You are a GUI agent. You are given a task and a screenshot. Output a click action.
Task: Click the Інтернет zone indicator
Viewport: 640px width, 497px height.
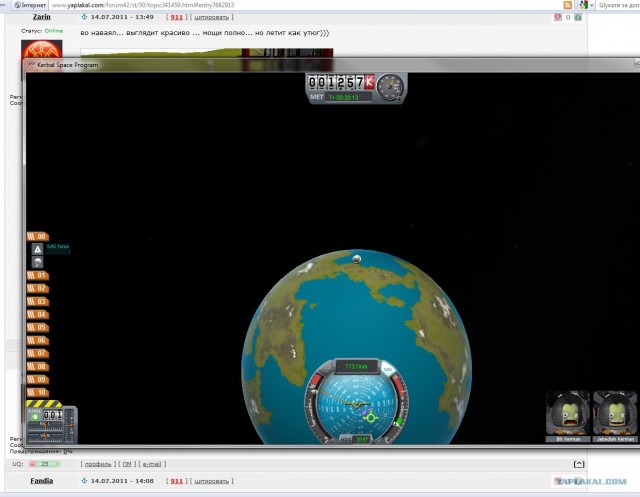point(30,5)
